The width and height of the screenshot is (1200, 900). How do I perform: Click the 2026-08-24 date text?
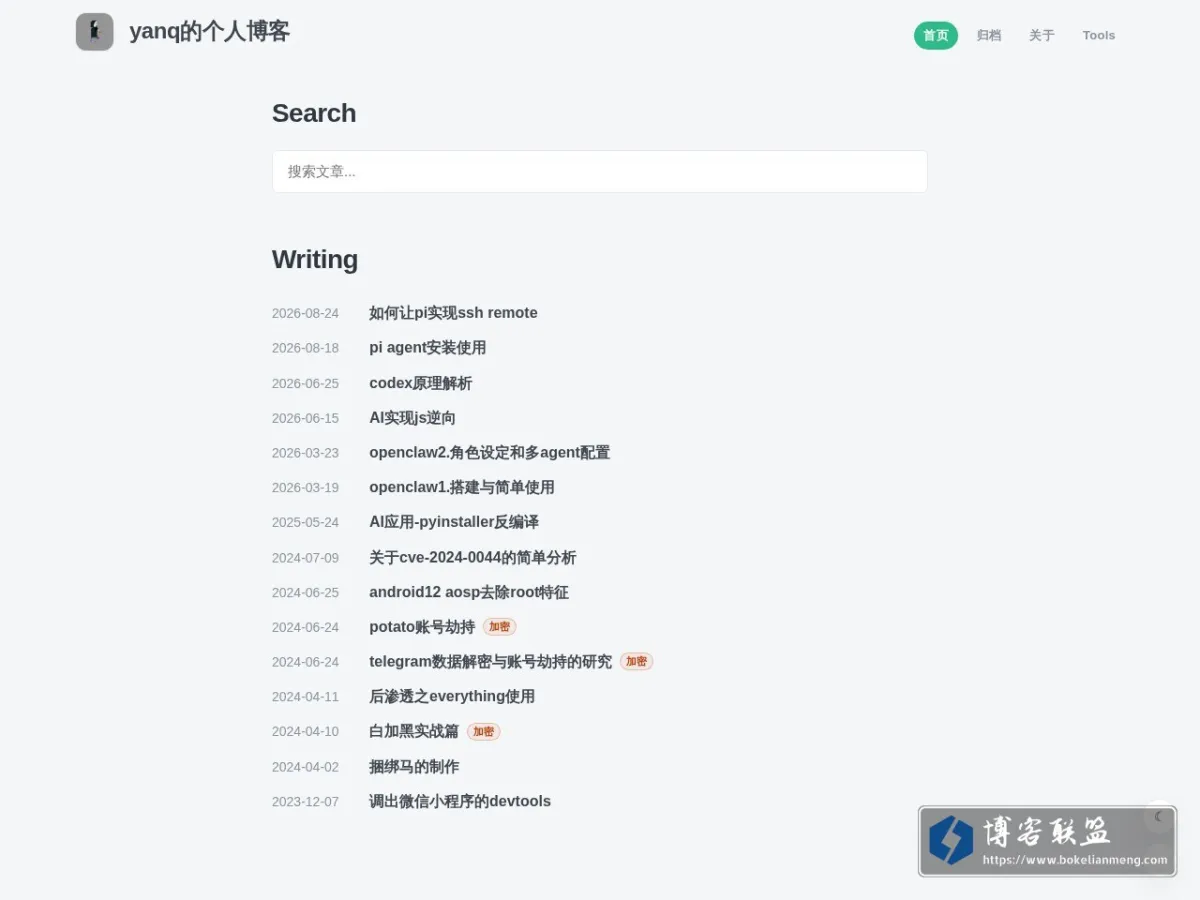click(305, 313)
